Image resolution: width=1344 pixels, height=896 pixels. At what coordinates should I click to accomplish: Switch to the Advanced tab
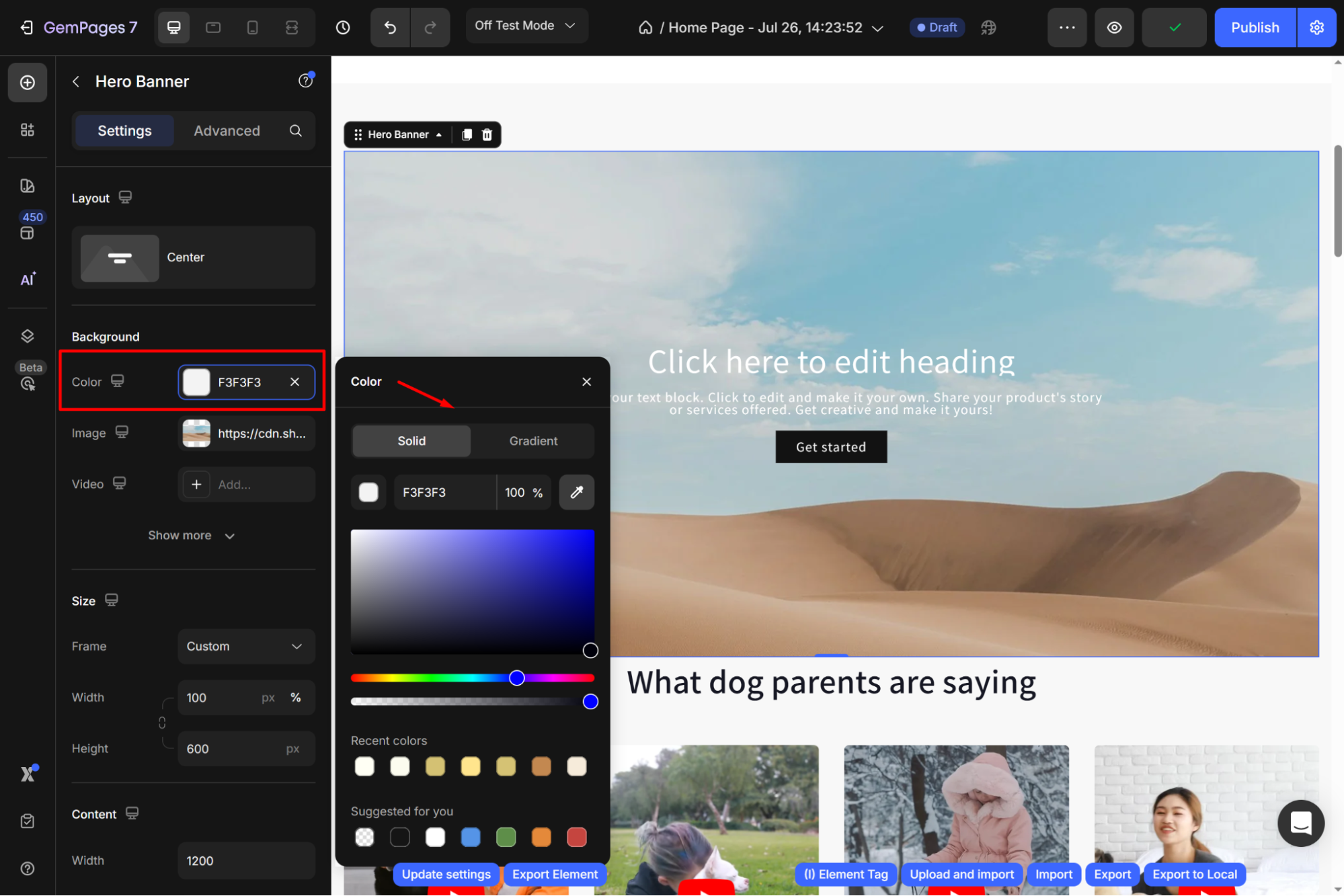tap(227, 130)
